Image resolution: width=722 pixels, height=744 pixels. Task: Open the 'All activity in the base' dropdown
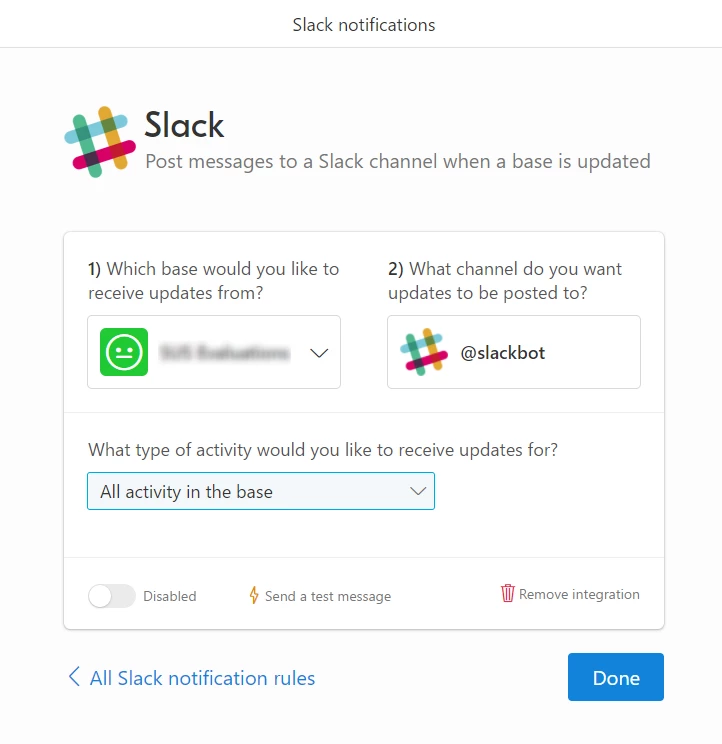261,491
